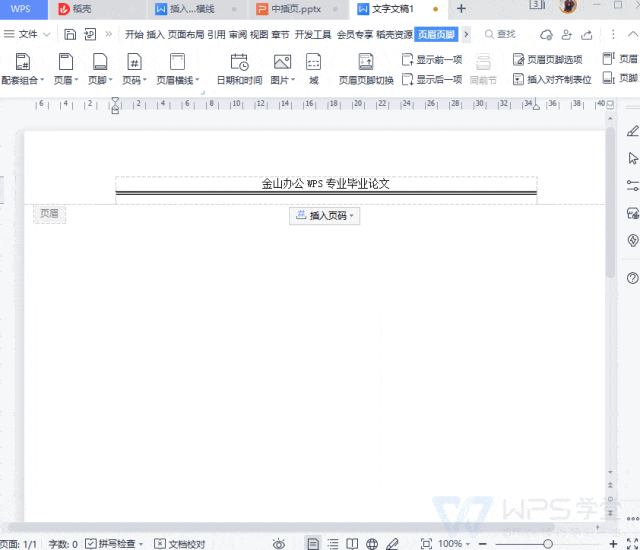Open a new tab with plus button
Viewport: 640px width, 550px height.
coord(461,9)
